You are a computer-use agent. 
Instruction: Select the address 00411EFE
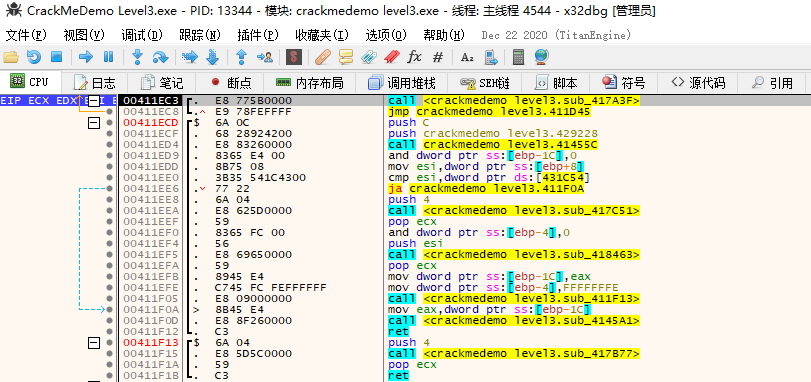coord(151,287)
